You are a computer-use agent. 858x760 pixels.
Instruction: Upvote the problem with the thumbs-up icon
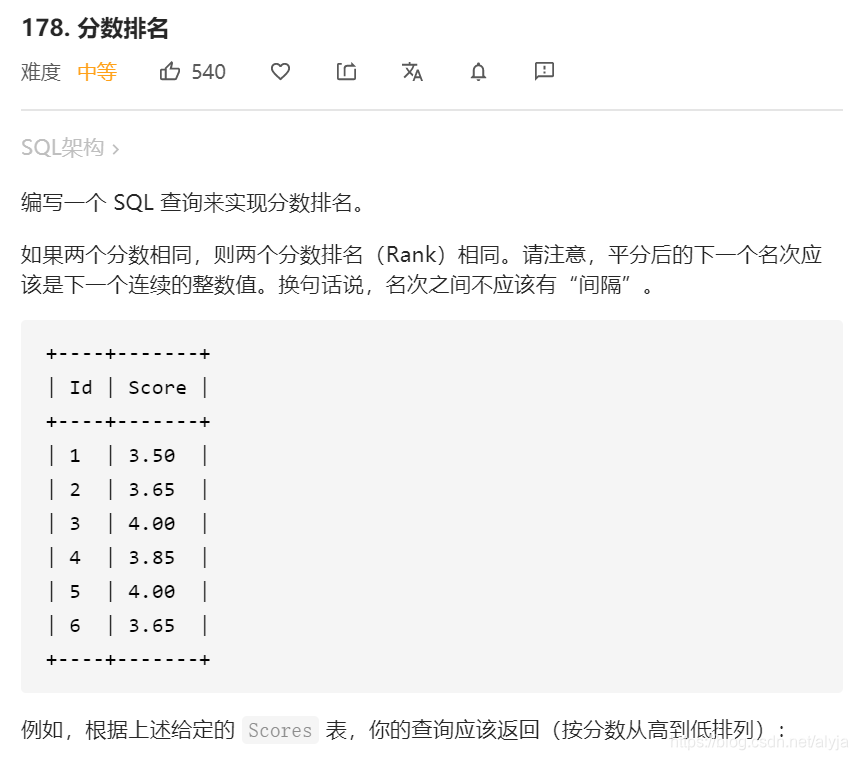[x=170, y=71]
